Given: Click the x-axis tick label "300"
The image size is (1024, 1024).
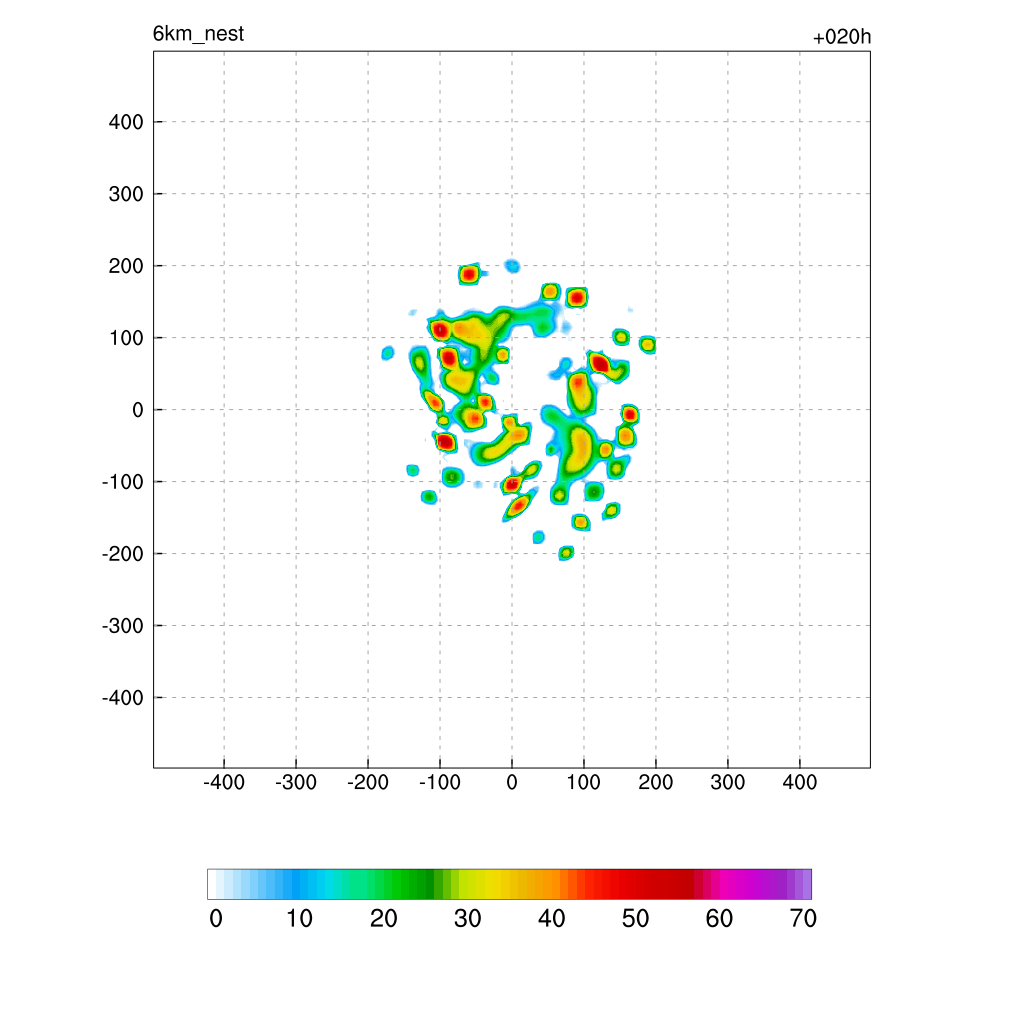Looking at the screenshot, I should (728, 782).
